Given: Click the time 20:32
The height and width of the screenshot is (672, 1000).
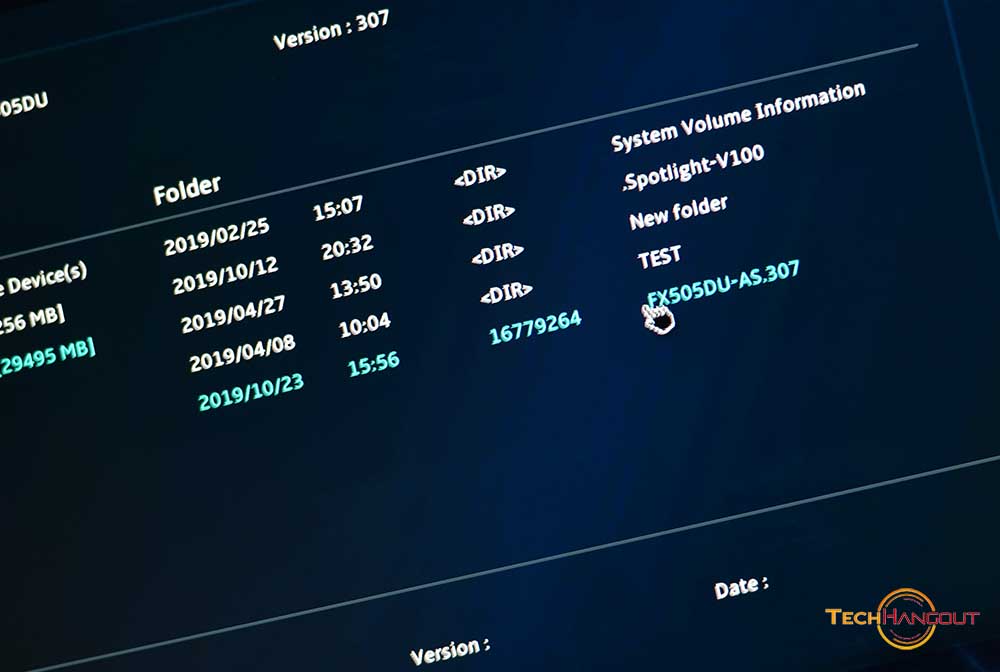Looking at the screenshot, I should (347, 247).
